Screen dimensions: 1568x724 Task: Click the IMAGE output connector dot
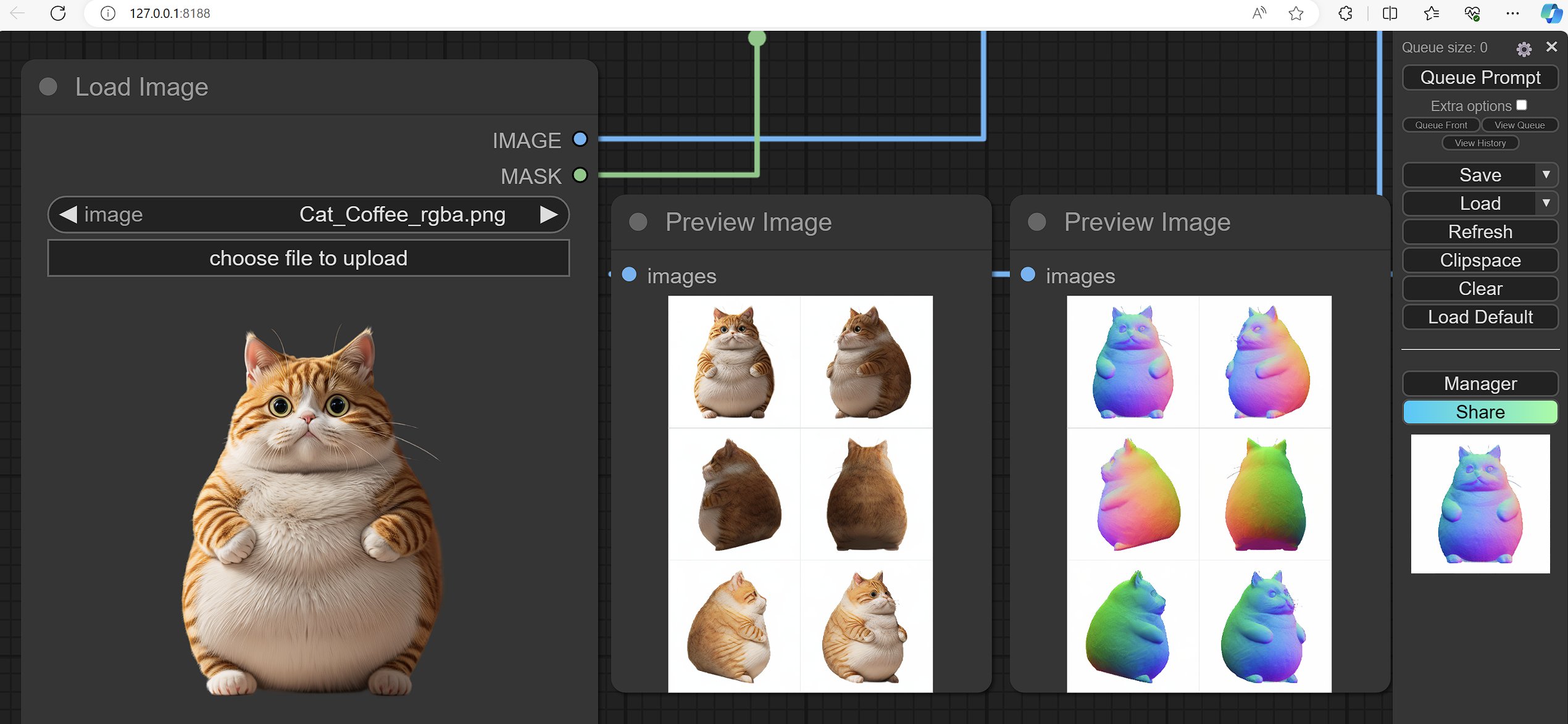tap(580, 140)
